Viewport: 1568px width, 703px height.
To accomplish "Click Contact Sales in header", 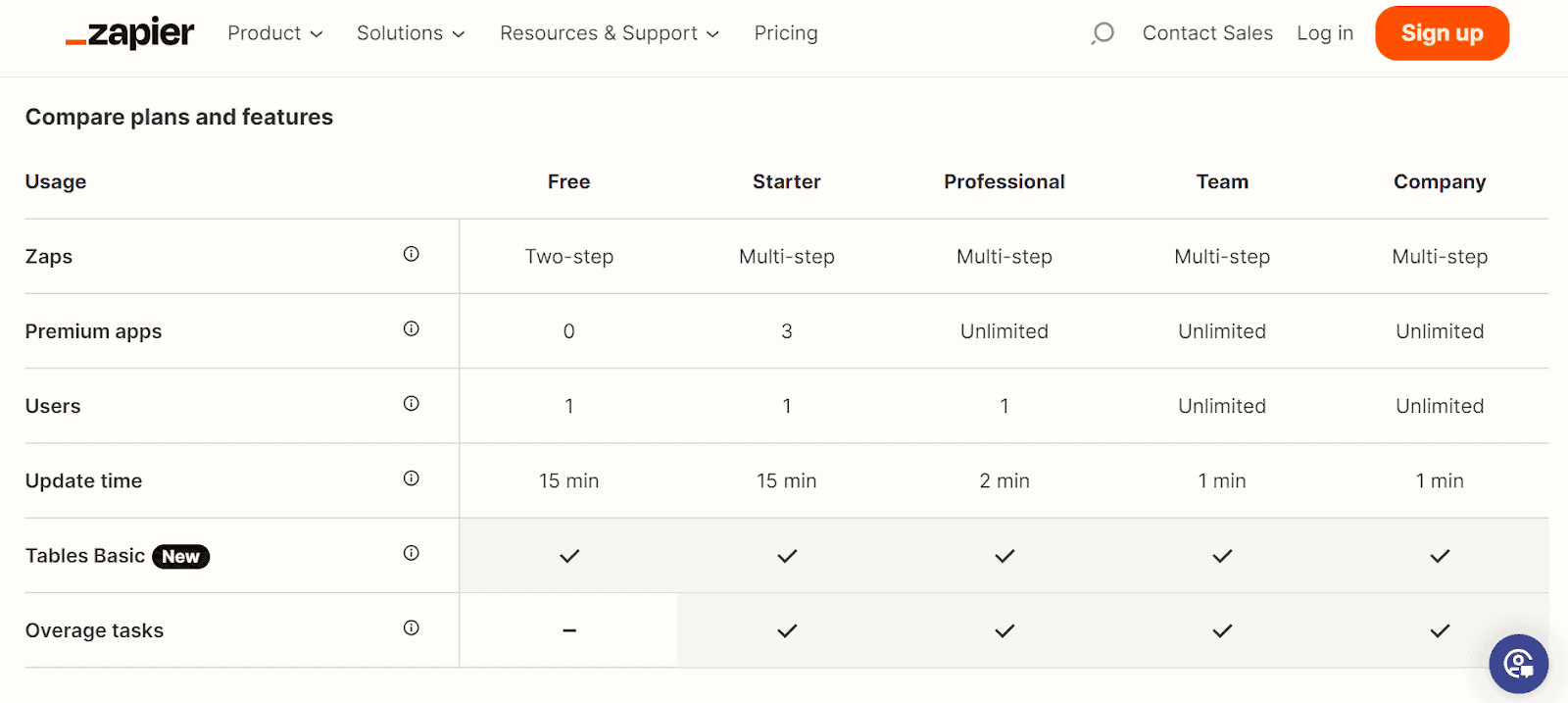I will point(1207,33).
